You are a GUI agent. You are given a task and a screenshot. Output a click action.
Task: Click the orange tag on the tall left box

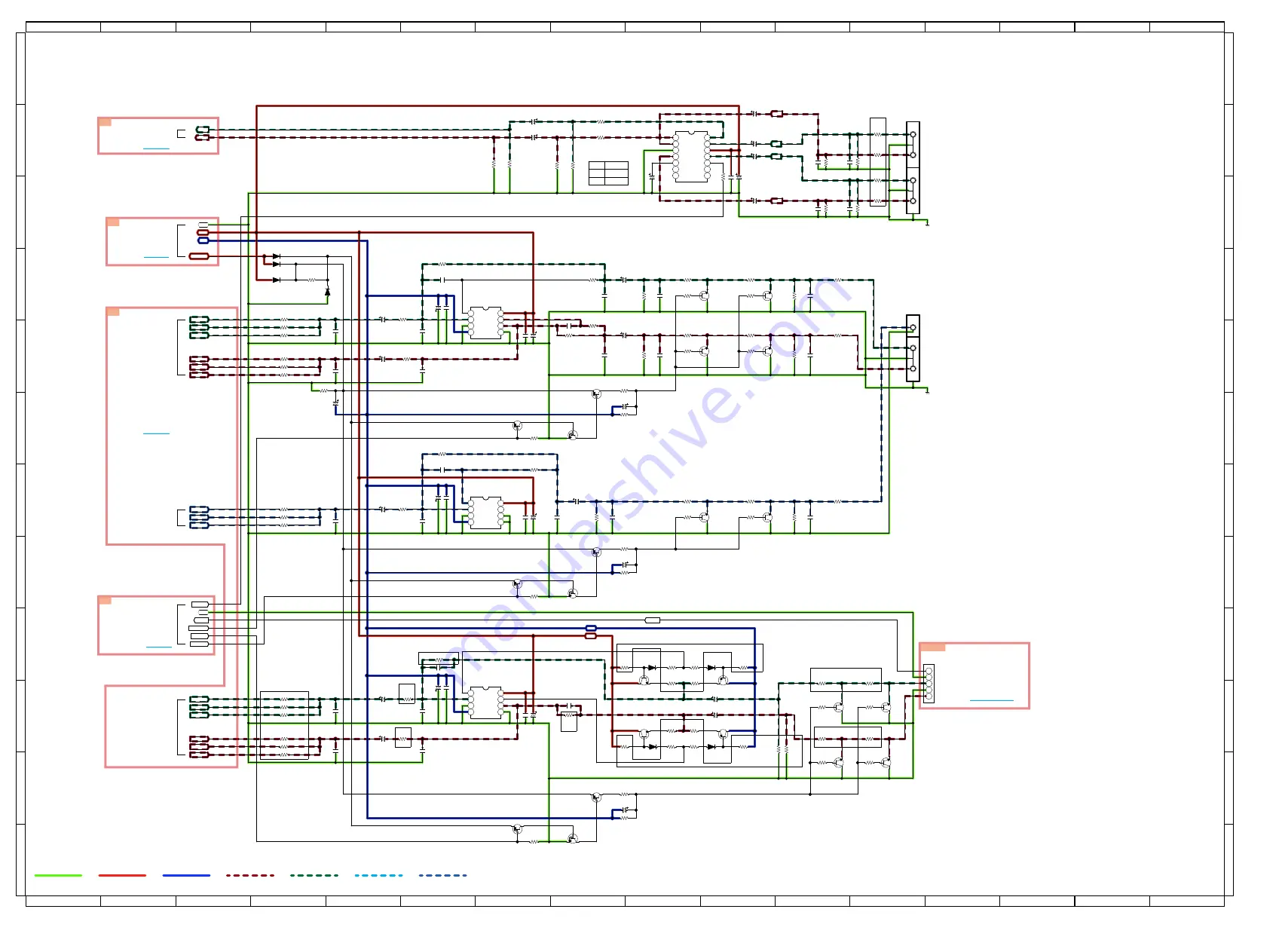[113, 311]
